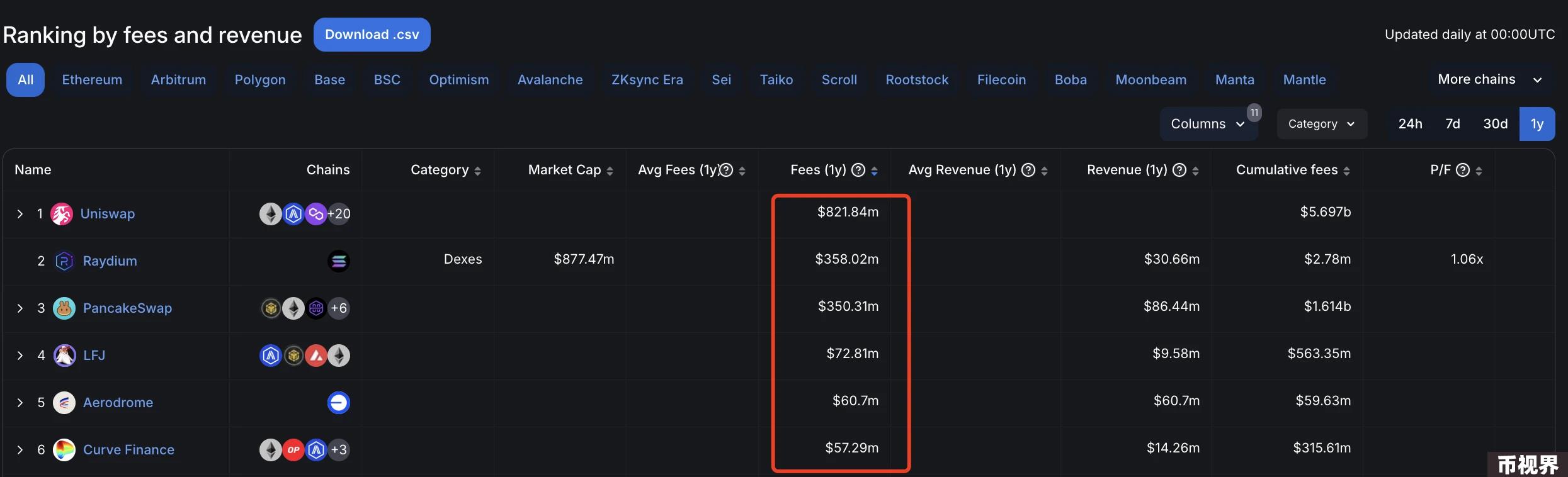Expand the Curve Finance row

point(20,450)
